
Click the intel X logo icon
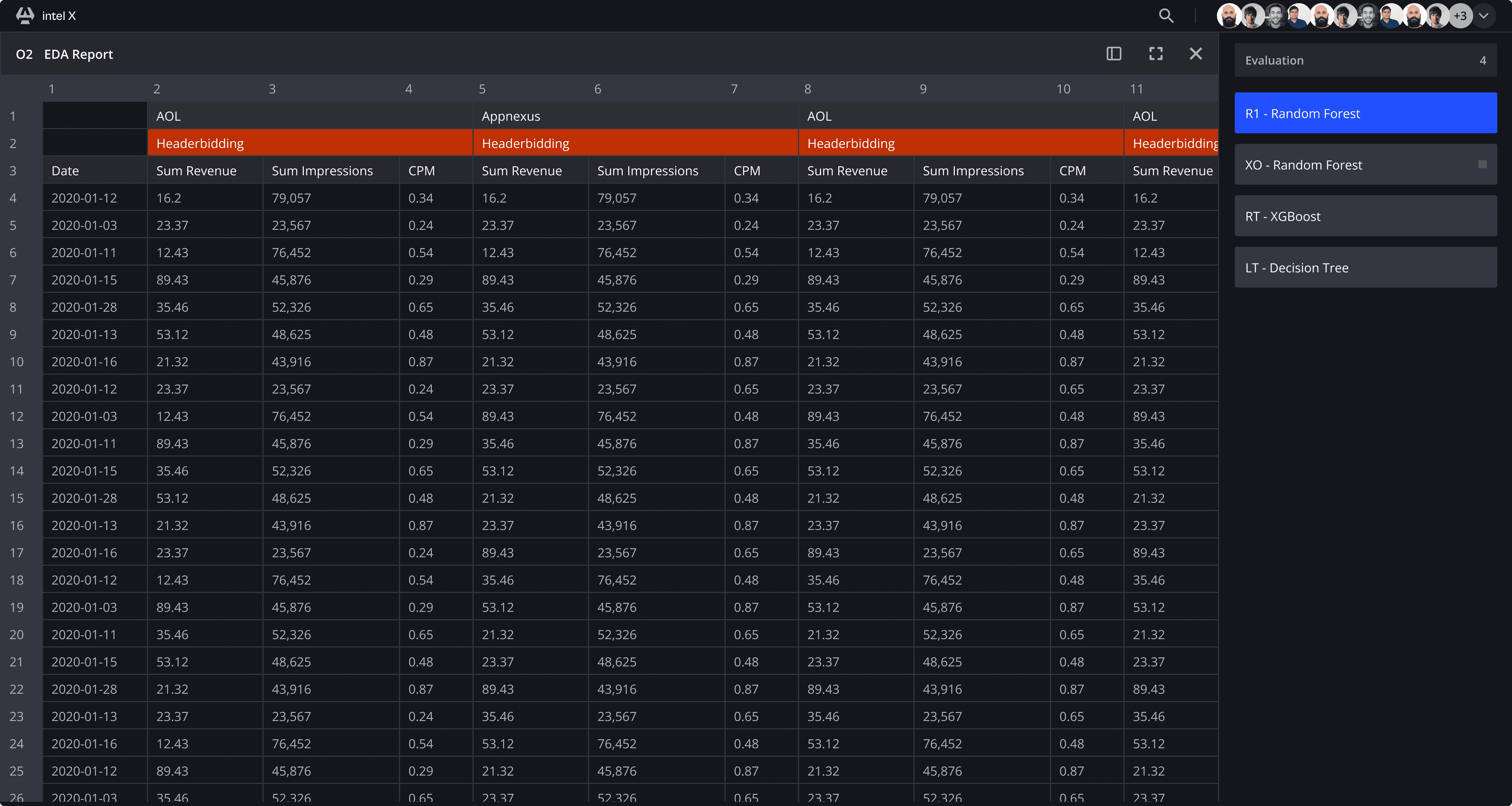(24, 16)
